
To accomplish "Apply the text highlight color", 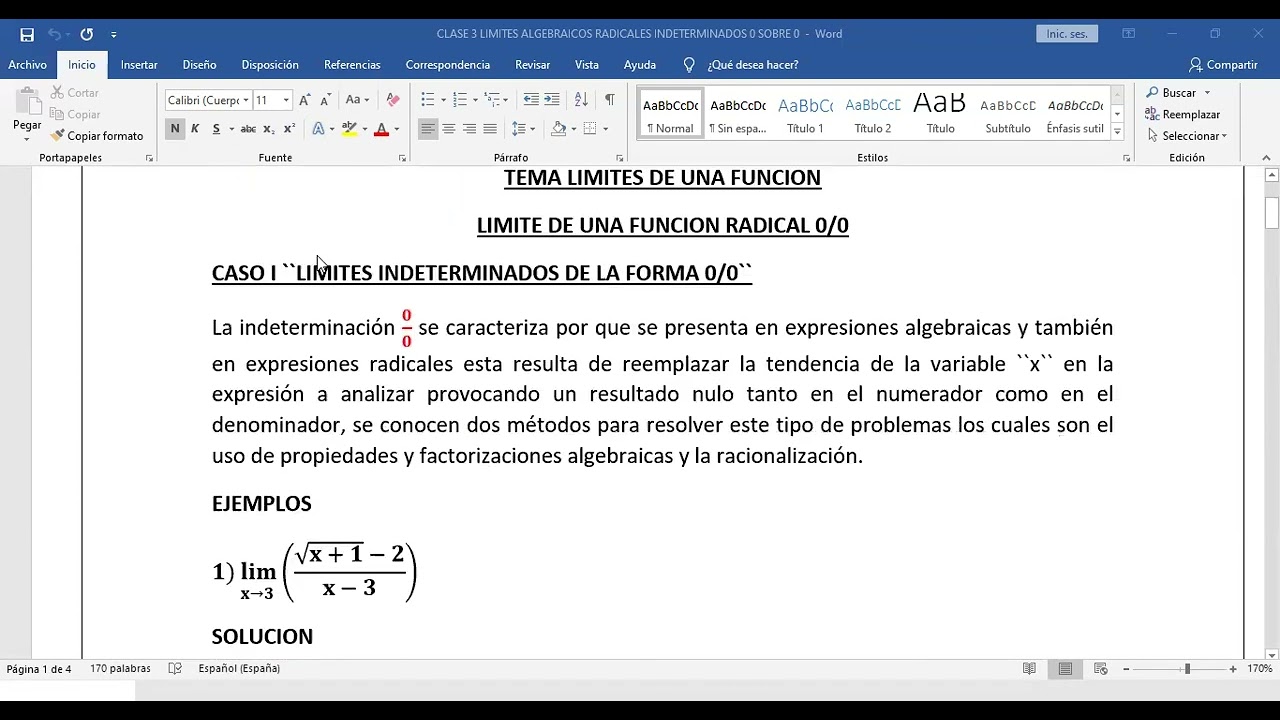I will tap(349, 129).
